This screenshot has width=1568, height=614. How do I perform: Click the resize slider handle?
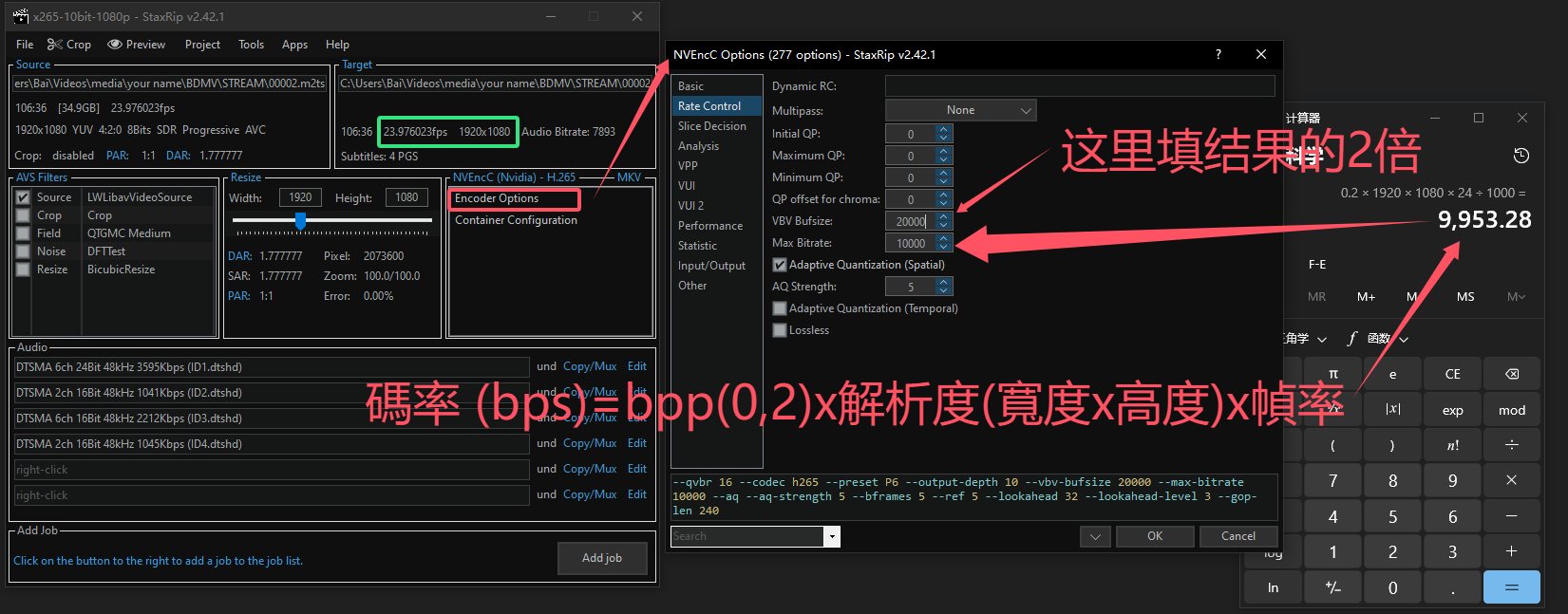300,221
